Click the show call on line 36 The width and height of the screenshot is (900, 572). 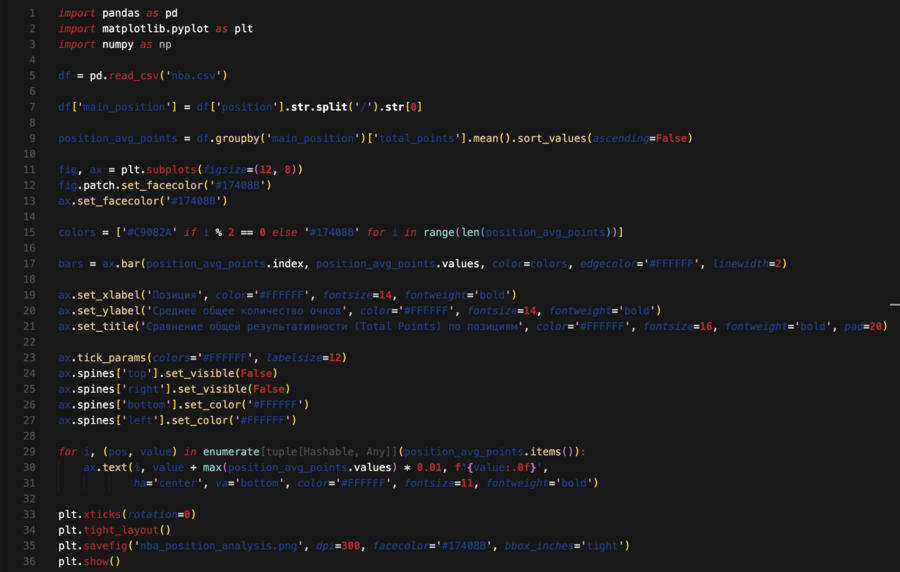[96, 561]
